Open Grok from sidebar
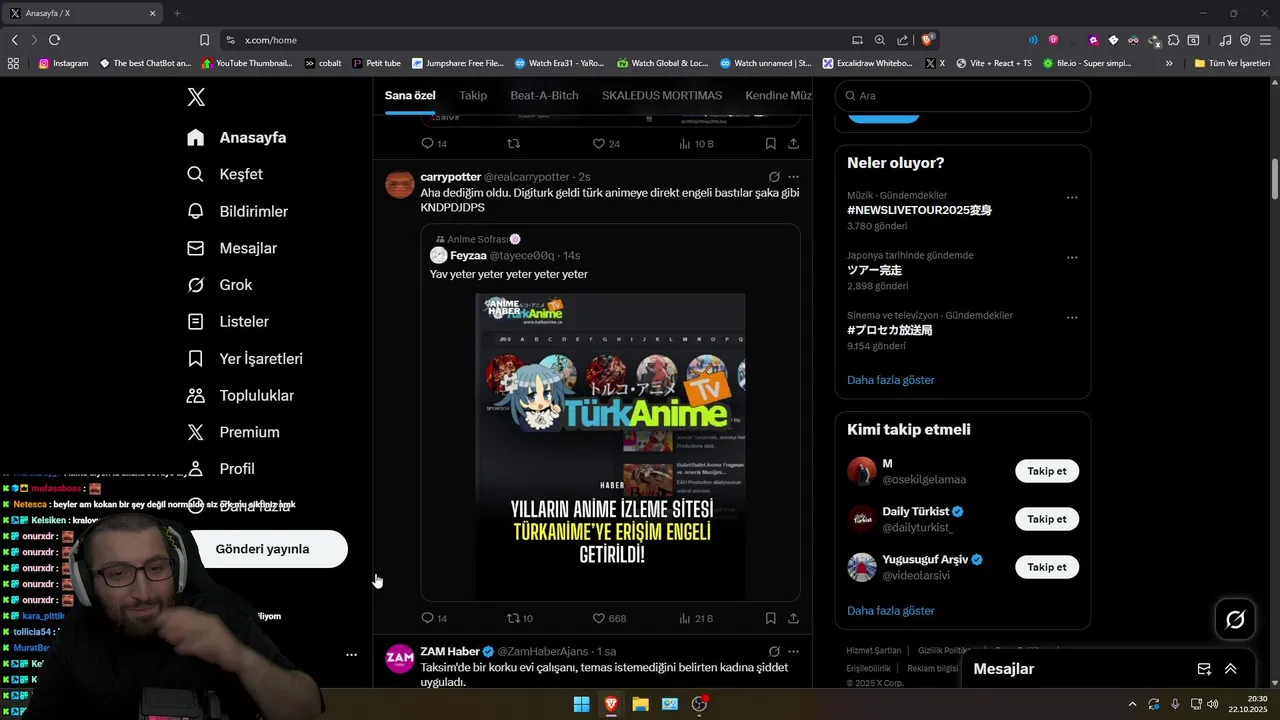The height and width of the screenshot is (720, 1280). pos(220,285)
